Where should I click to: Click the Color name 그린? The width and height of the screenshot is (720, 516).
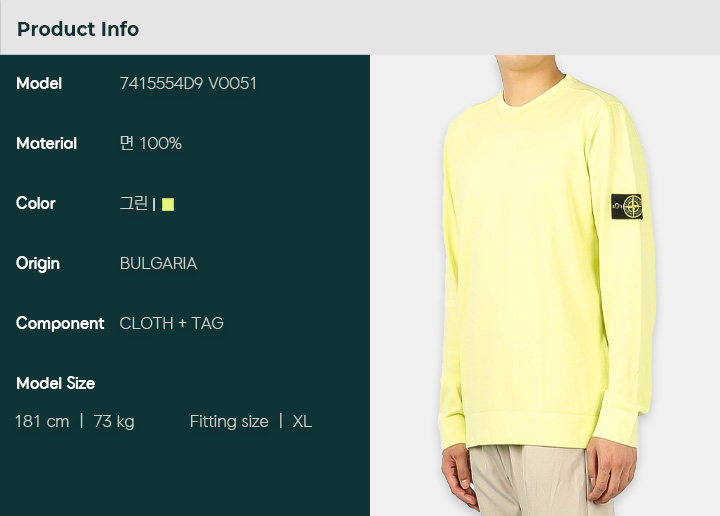point(134,203)
